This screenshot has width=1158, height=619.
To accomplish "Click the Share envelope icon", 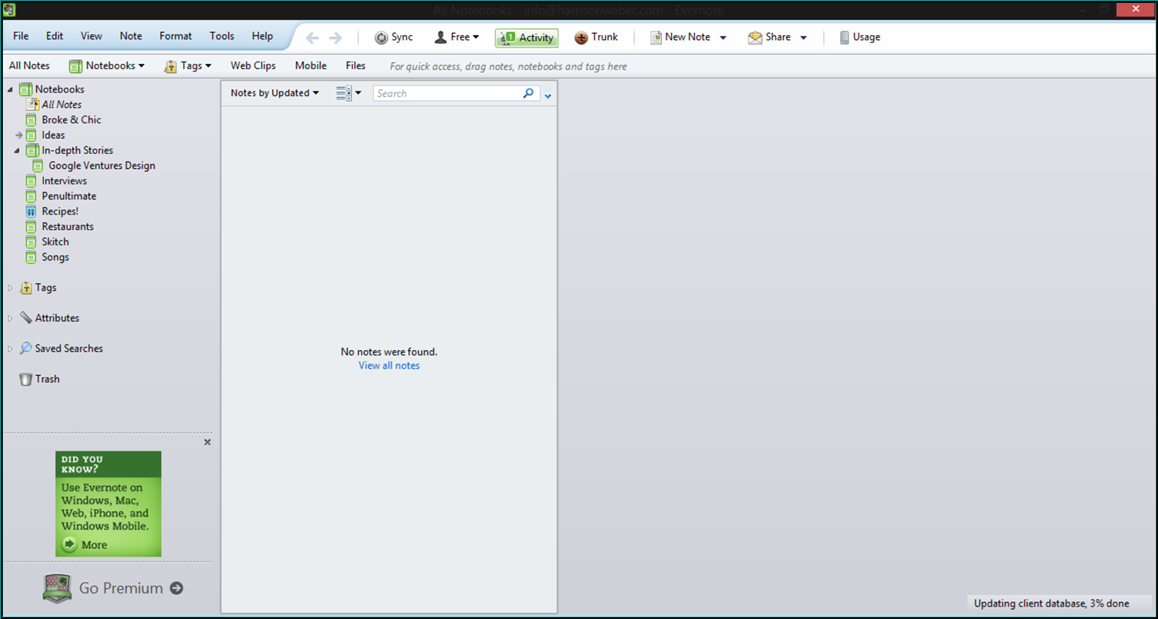I will pyautogui.click(x=755, y=38).
